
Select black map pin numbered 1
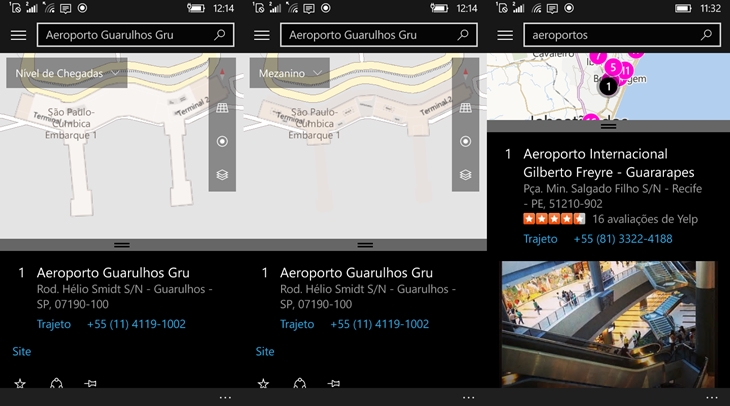tap(608, 87)
